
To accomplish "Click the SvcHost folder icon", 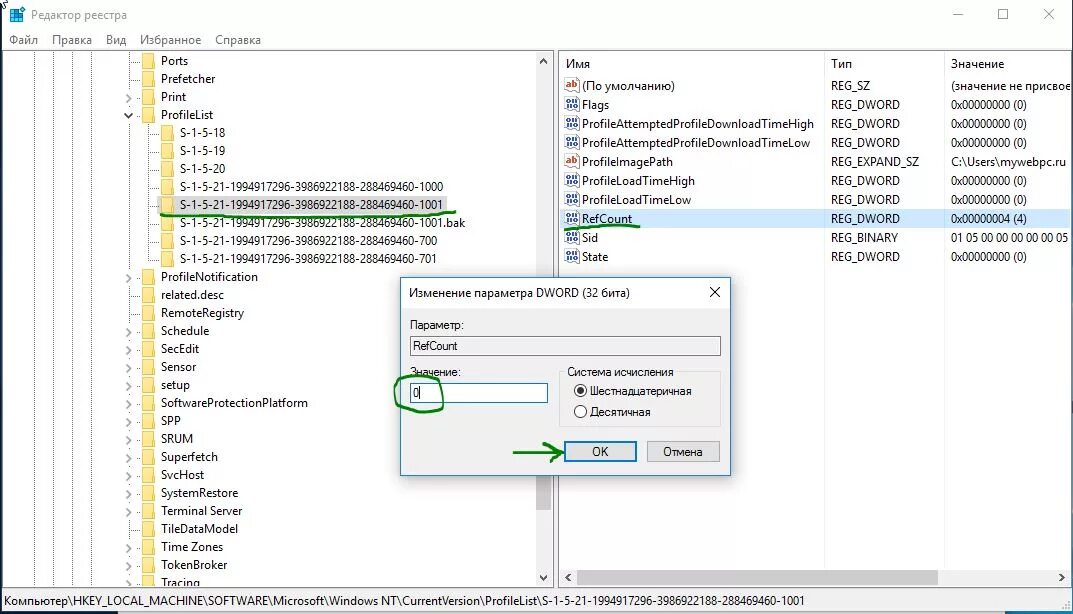I will point(148,475).
